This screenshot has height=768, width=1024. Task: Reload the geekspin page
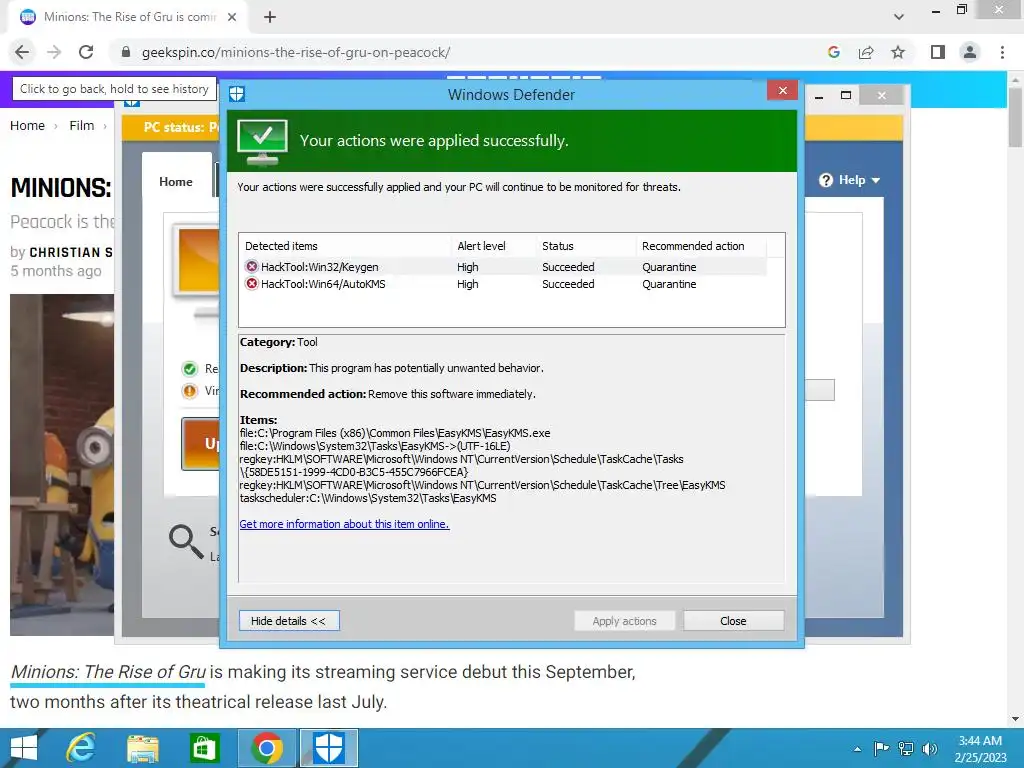click(x=86, y=52)
